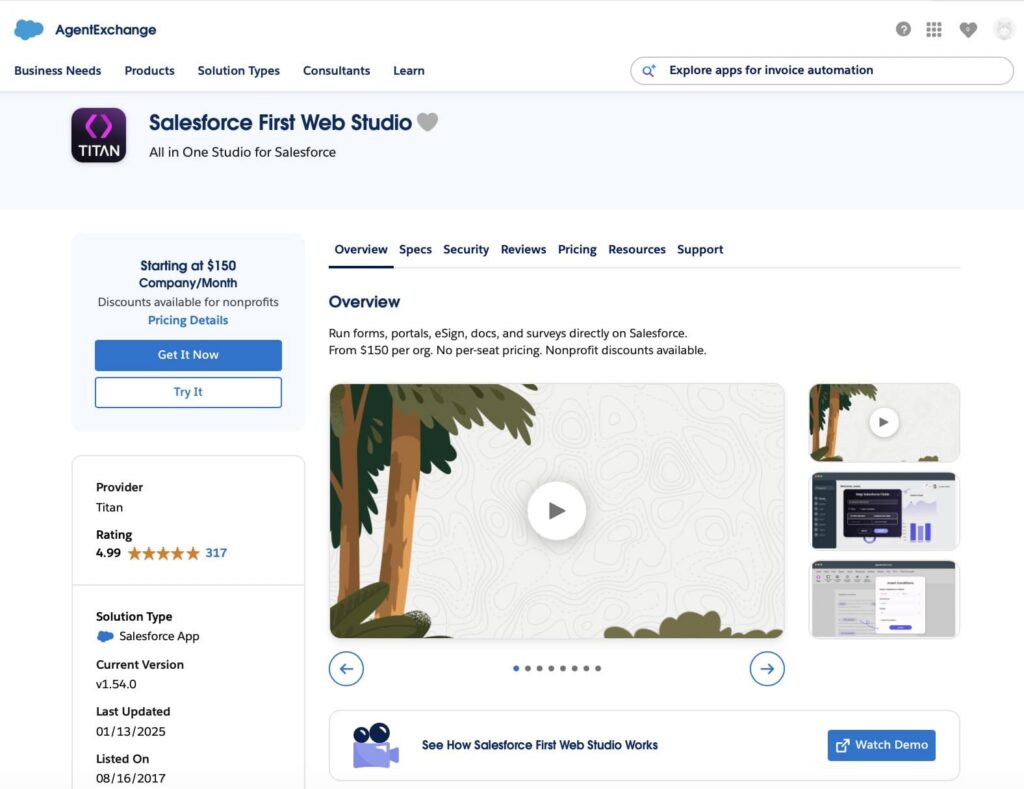1024x789 pixels.
Task: Go to previous carousel slide
Action: [346, 669]
